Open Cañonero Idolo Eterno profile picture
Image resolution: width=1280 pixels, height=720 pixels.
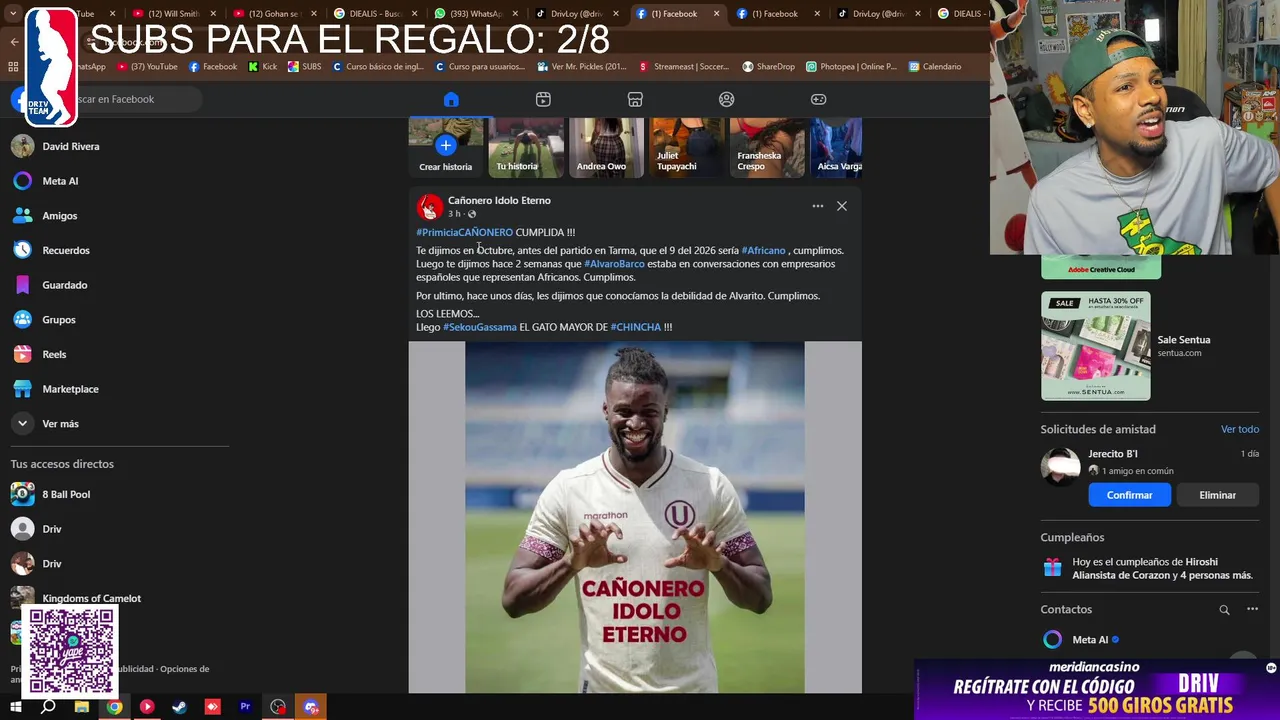pyautogui.click(x=430, y=207)
